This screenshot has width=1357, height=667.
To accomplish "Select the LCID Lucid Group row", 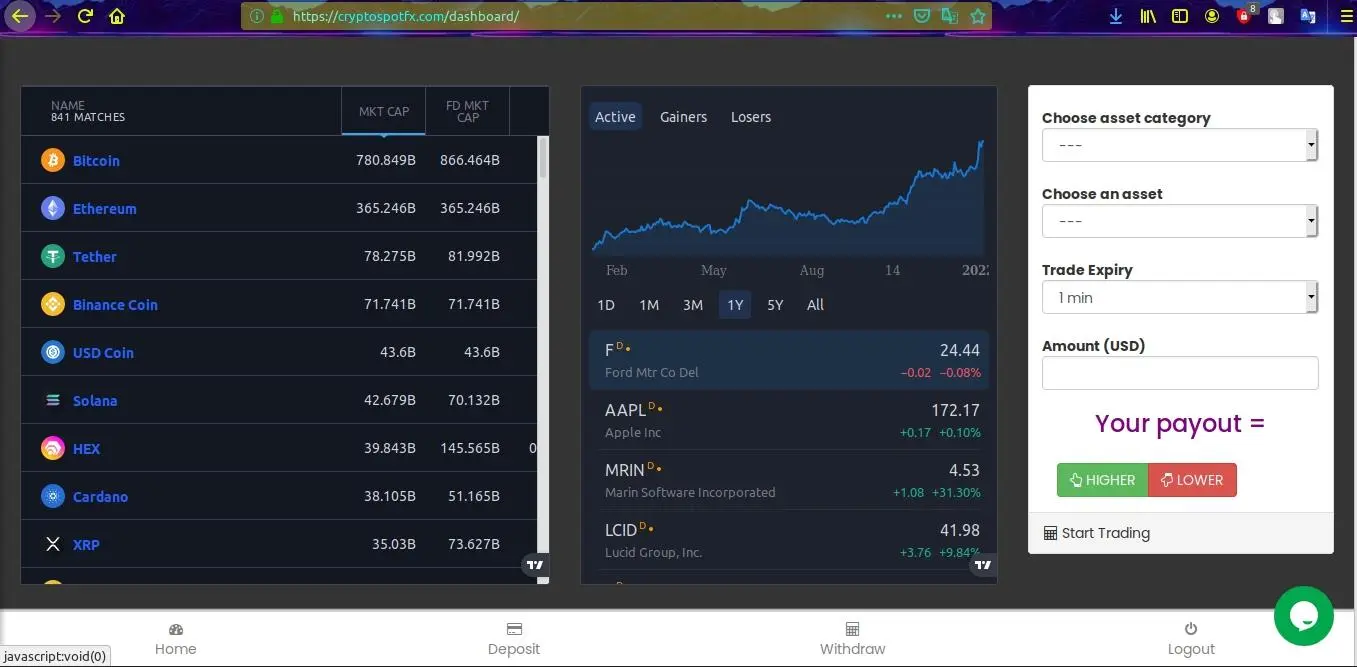I will pos(789,540).
